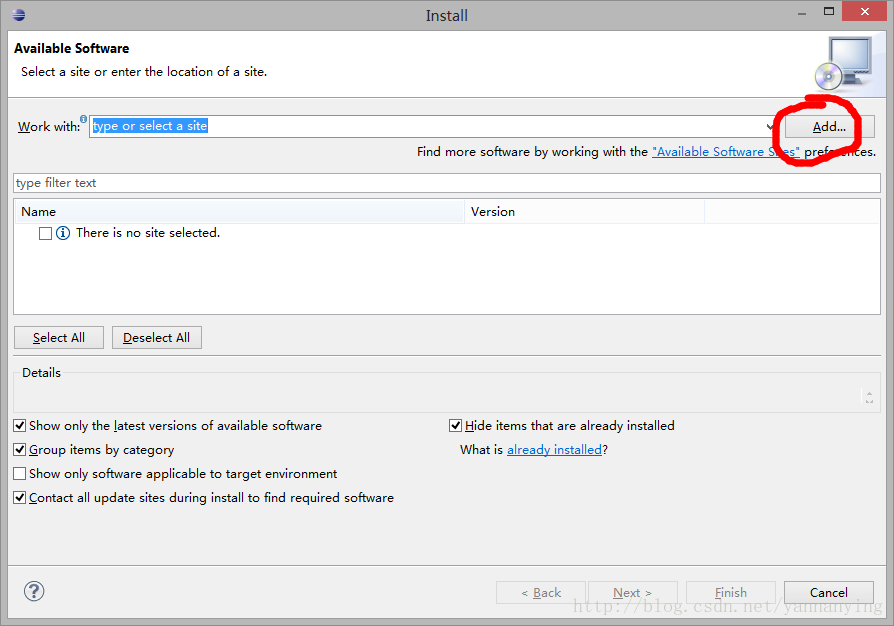Click the info icon beside 'no site selected'
894x626 pixels.
coord(63,233)
